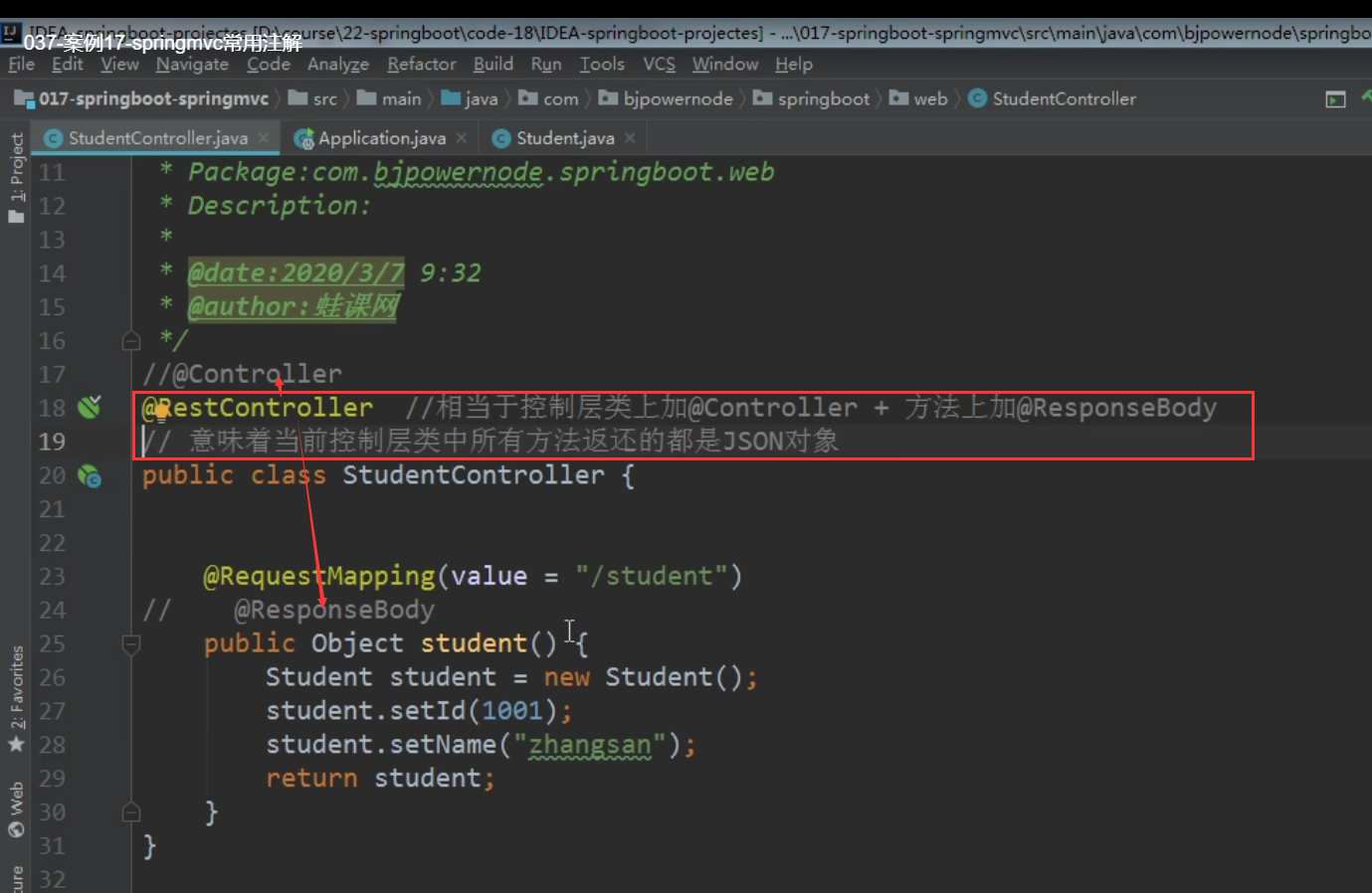
Task: Click the return student statement
Action: pyautogui.click(x=380, y=779)
